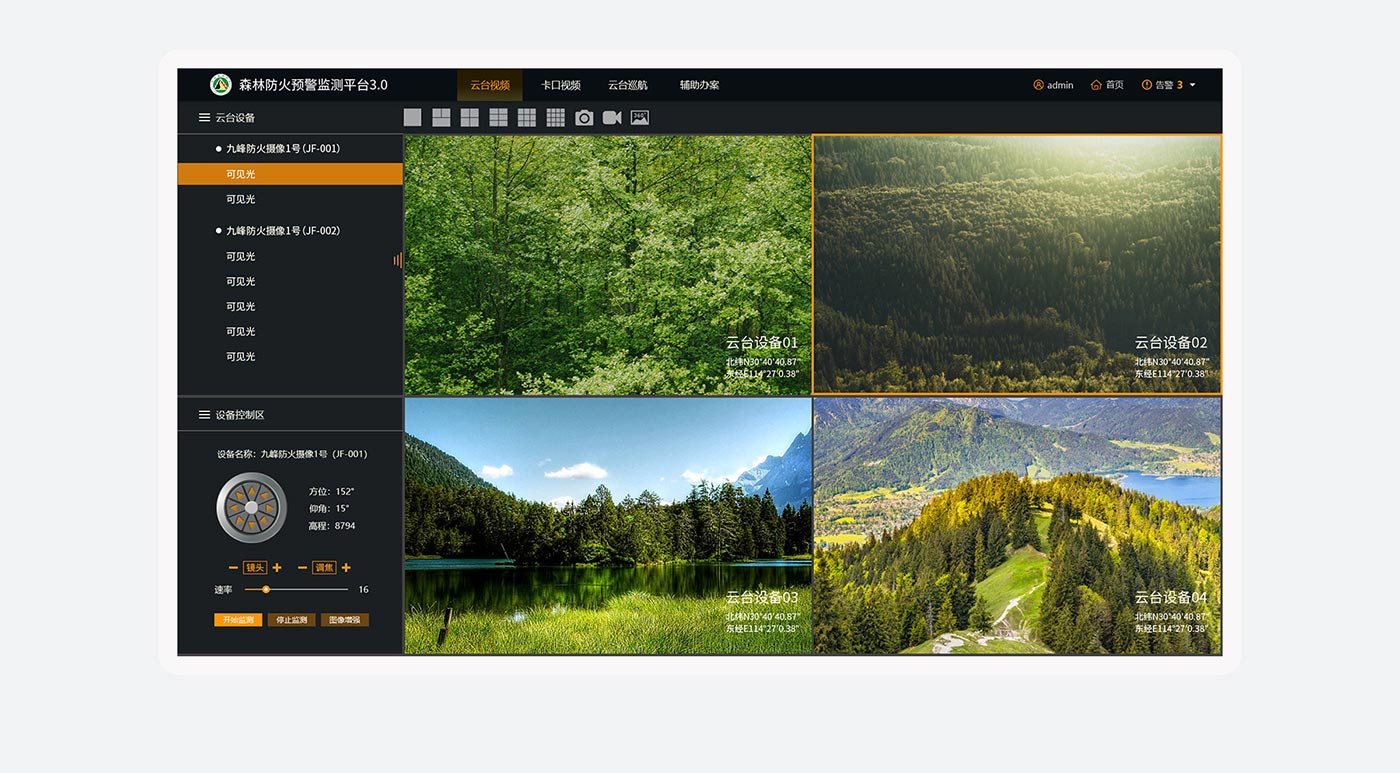Click the admin user icon
This screenshot has width=1400, height=773.
pos(1038,85)
